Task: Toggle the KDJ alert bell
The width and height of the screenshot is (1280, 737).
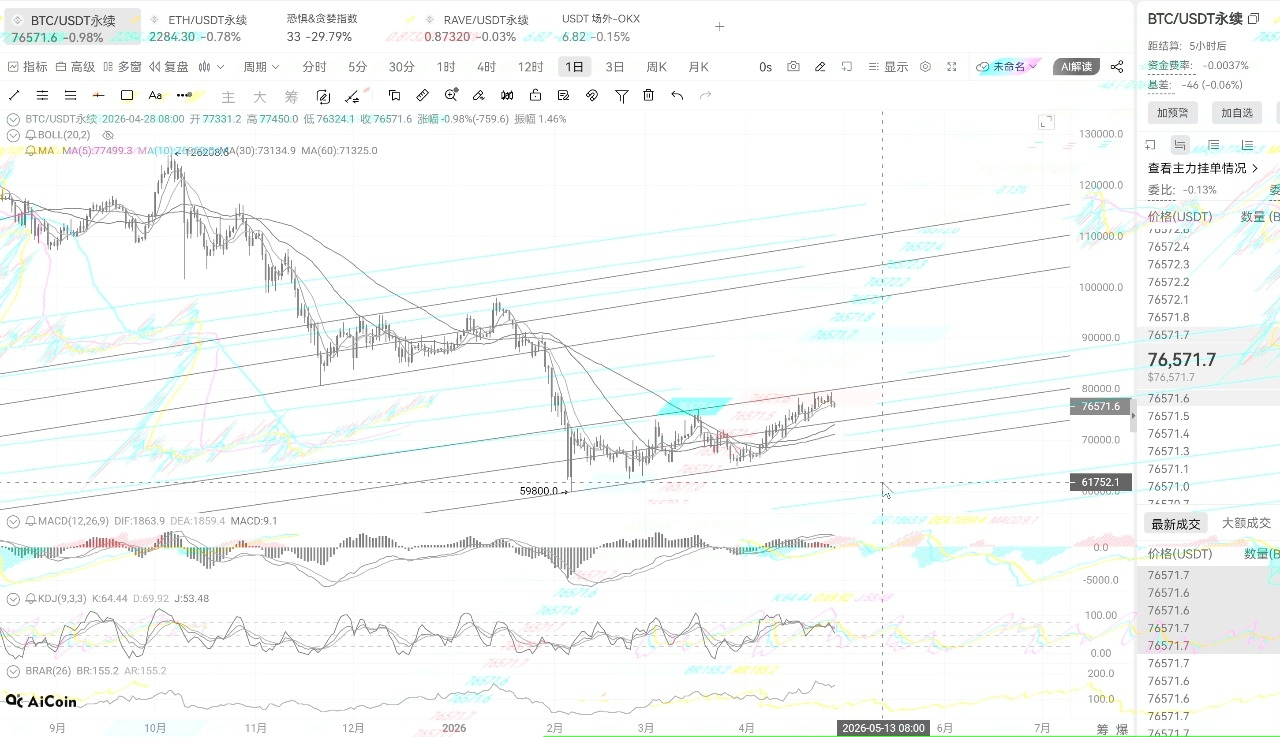Action: coord(31,598)
